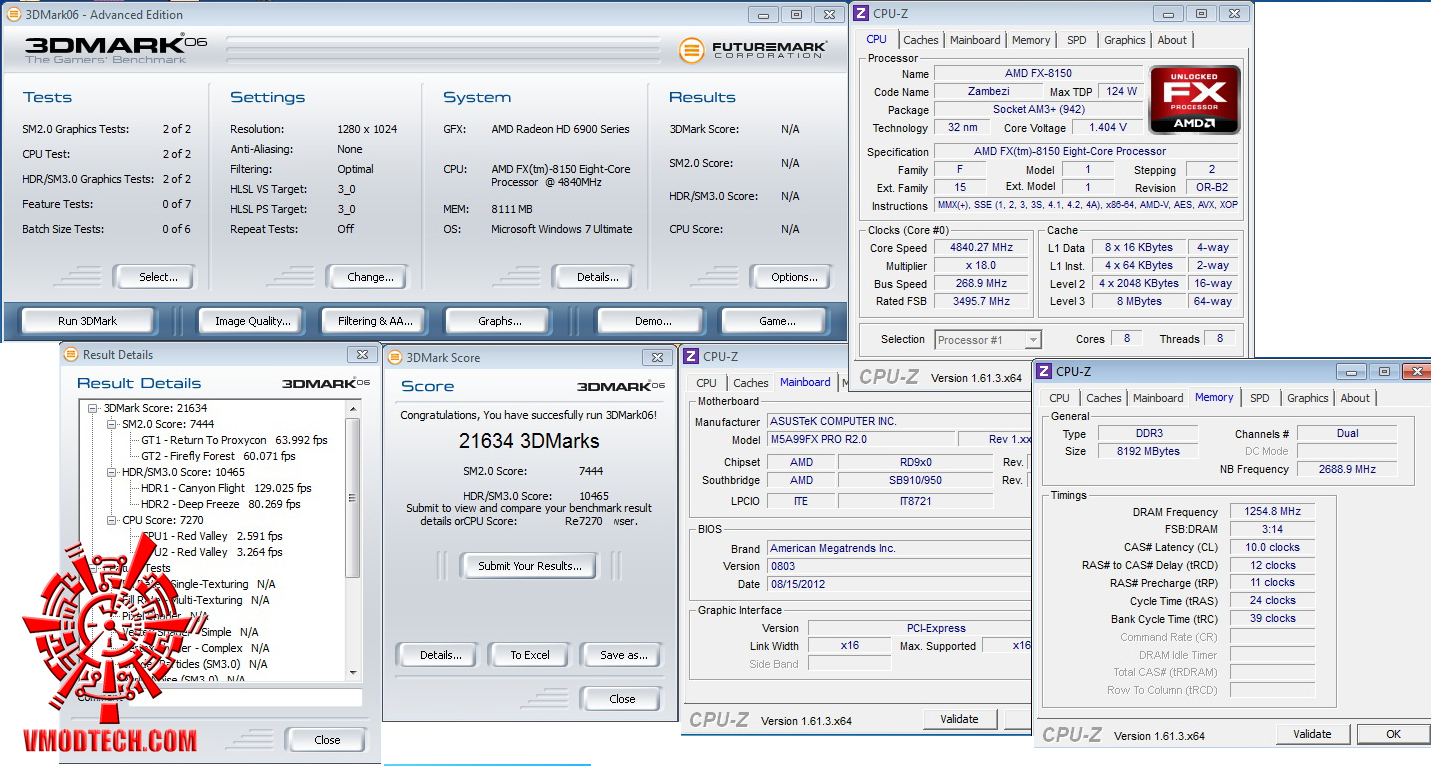This screenshot has height=766, width=1431.
Task: Select HDR2 - Deep Freeze row
Action: (220, 504)
